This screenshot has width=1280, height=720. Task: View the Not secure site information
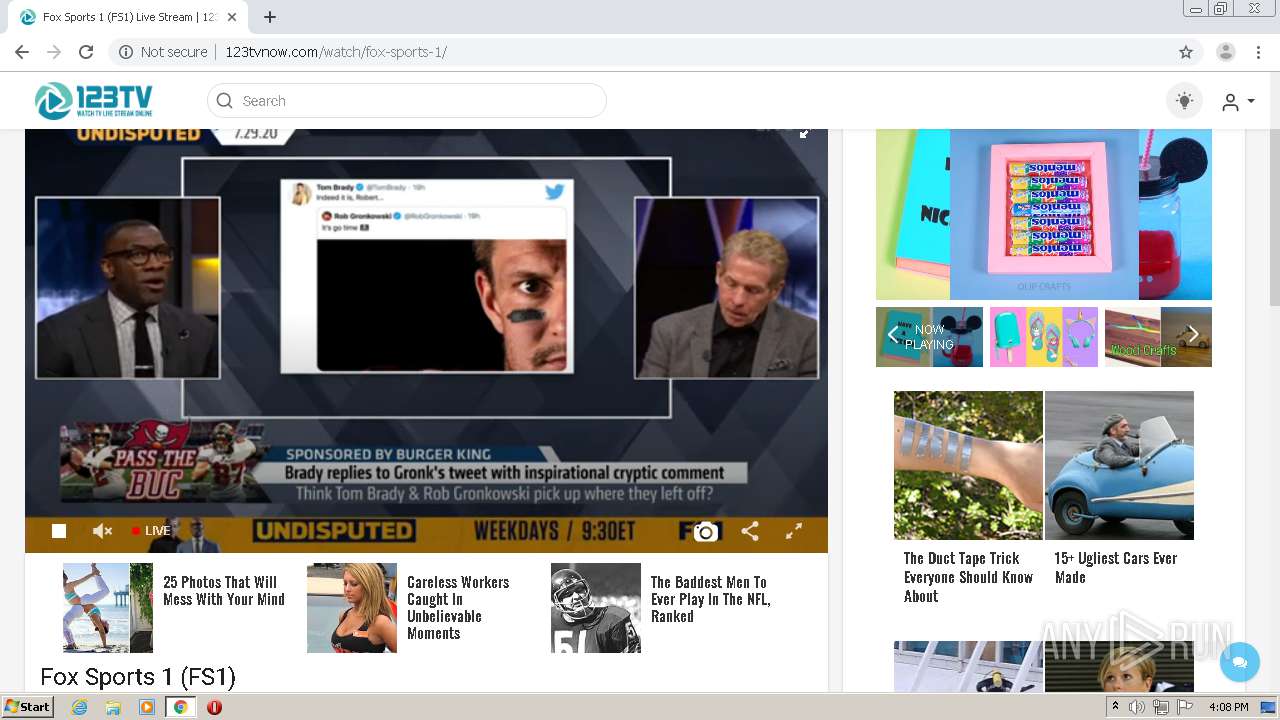(163, 52)
